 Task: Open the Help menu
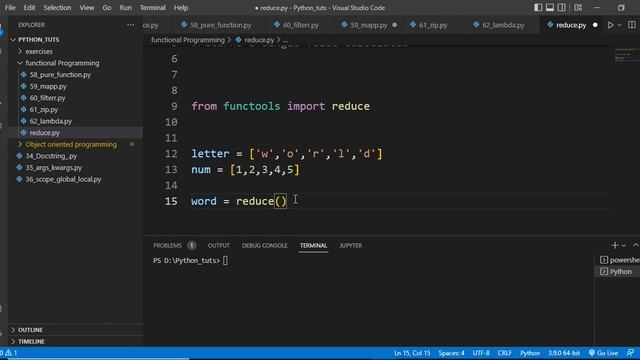click(181, 7)
